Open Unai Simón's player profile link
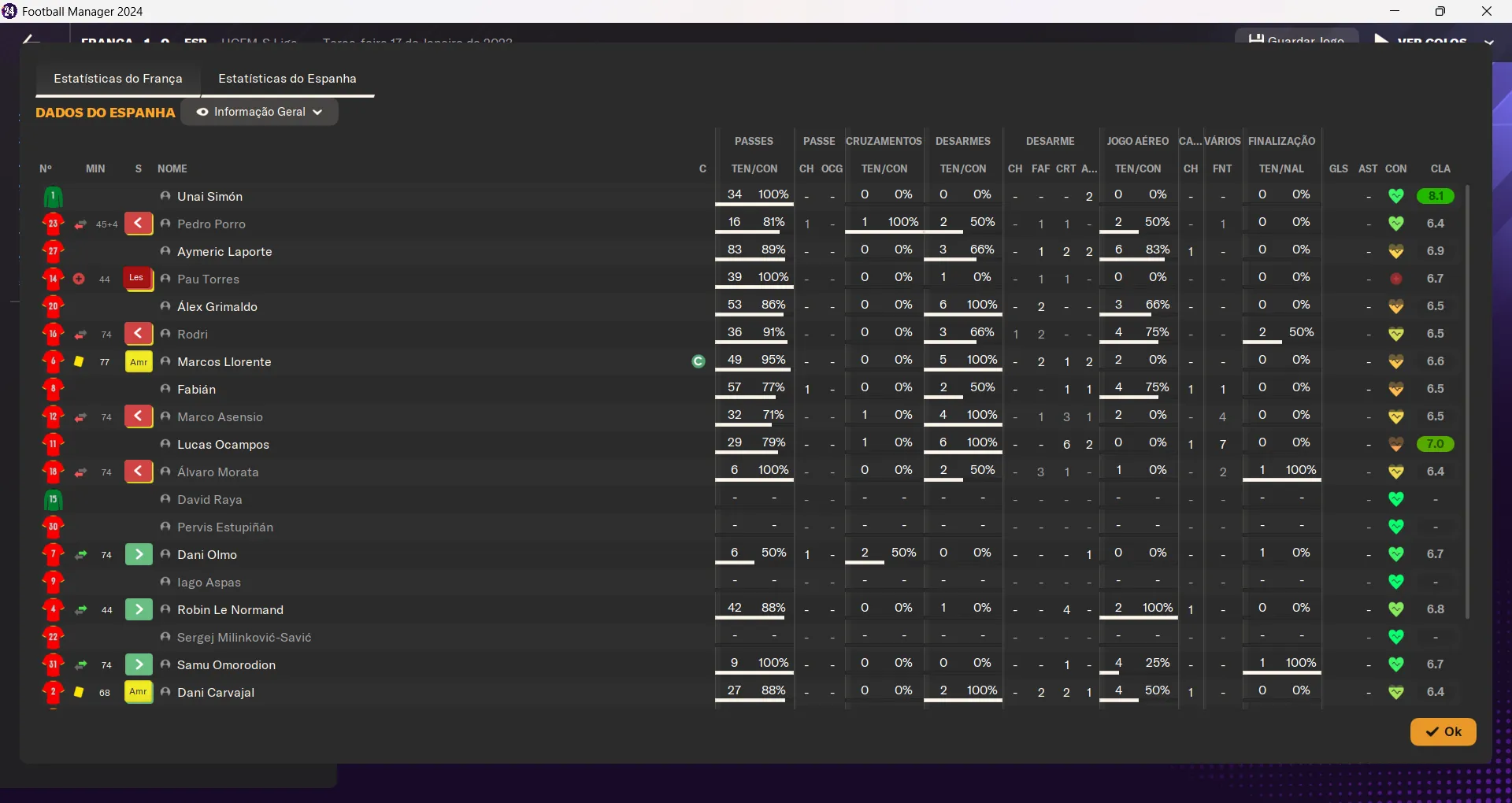The height and width of the screenshot is (803, 1512). 209,197
